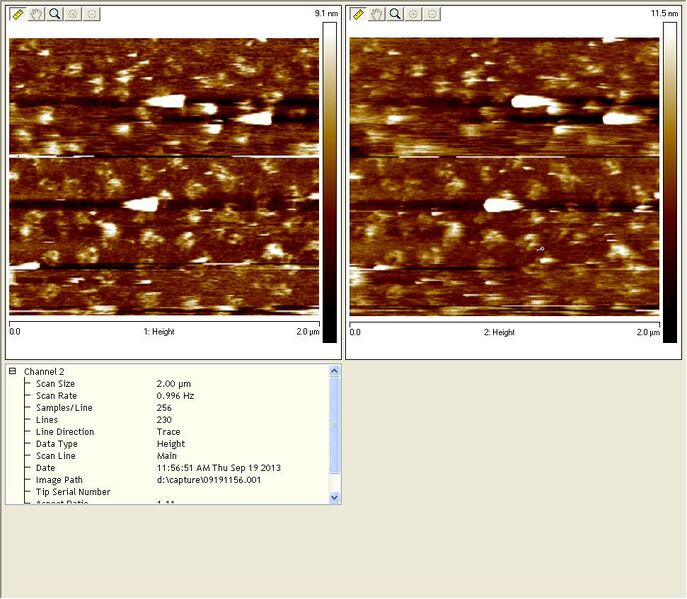
Task: Select the ruler measure tool in right panel
Action: point(359,14)
